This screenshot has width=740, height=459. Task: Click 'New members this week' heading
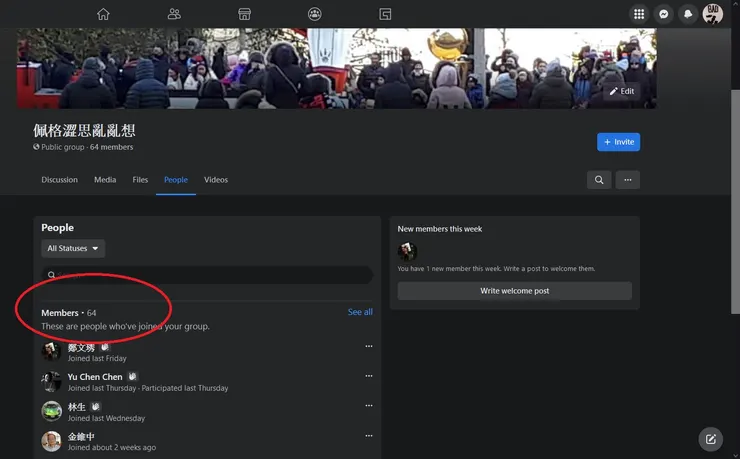click(440, 229)
